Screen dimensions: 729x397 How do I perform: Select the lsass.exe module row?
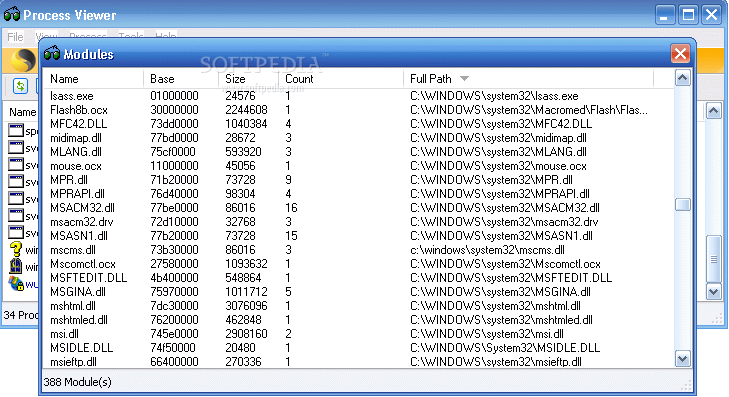point(358,96)
